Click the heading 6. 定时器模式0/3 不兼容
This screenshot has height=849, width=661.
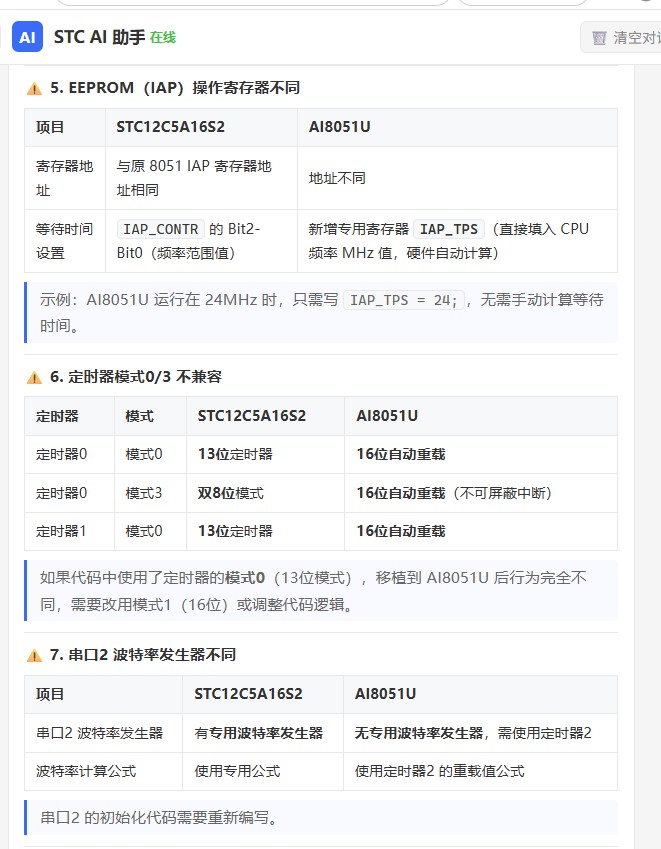pos(136,377)
